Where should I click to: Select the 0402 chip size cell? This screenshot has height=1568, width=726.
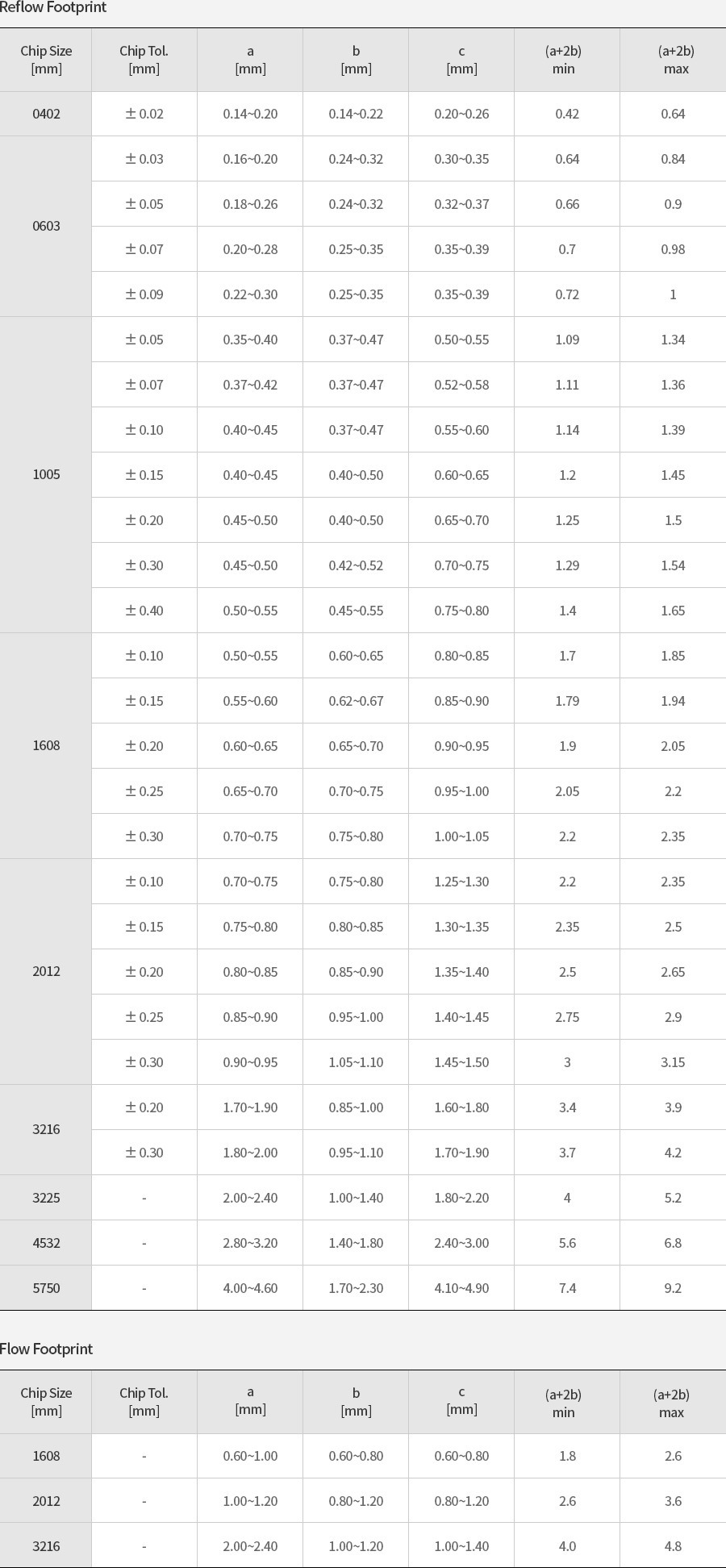46,114
